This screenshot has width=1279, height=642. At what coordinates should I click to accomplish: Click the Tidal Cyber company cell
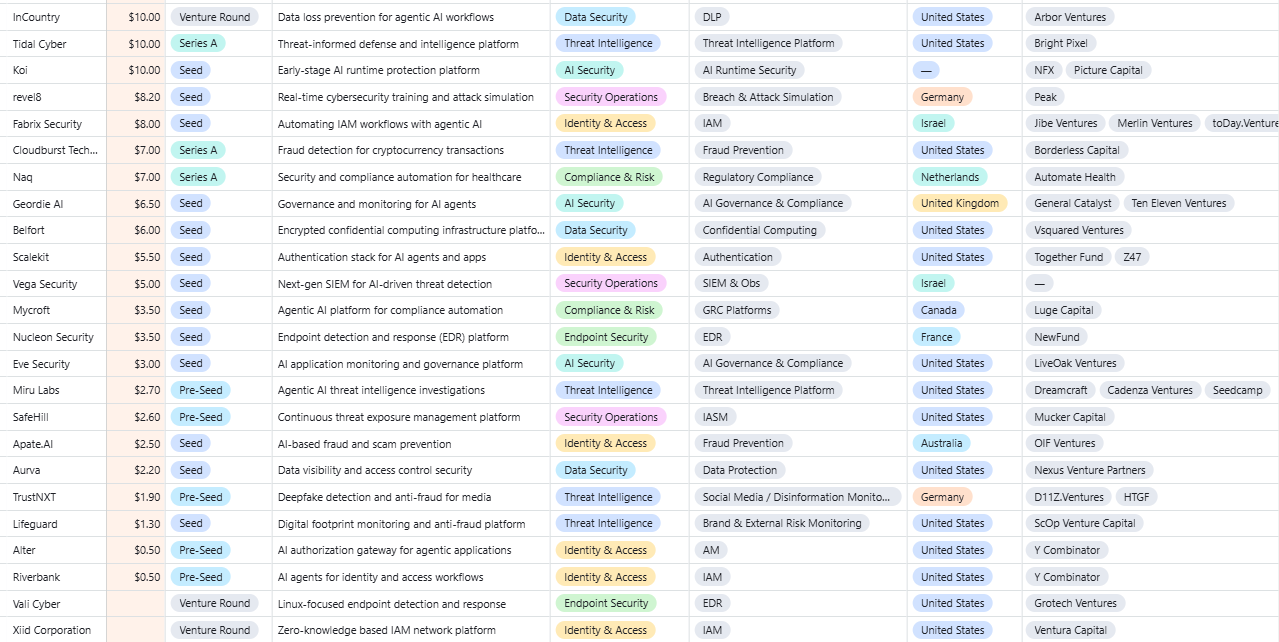pyautogui.click(x=53, y=44)
